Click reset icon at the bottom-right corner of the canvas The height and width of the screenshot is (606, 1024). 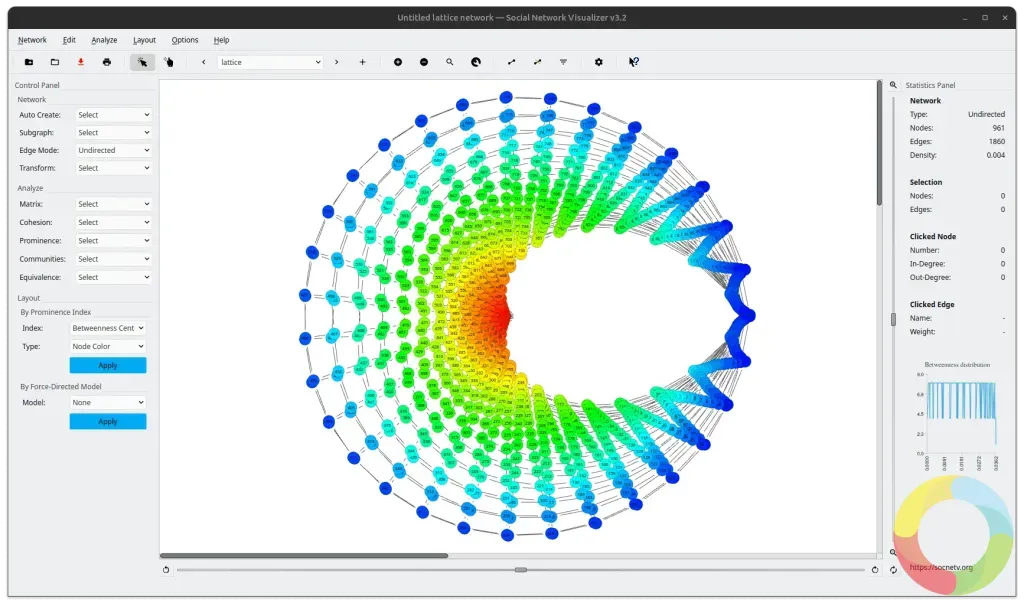coord(893,570)
